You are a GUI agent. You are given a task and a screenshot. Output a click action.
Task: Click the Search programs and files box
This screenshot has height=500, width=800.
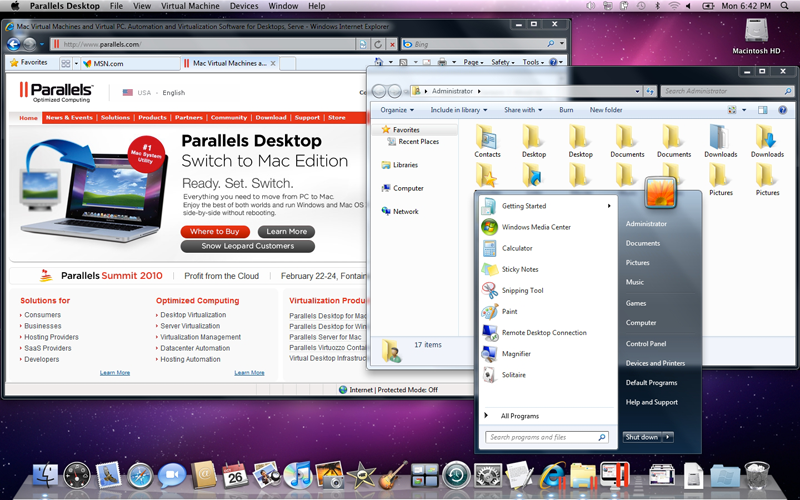click(x=547, y=437)
